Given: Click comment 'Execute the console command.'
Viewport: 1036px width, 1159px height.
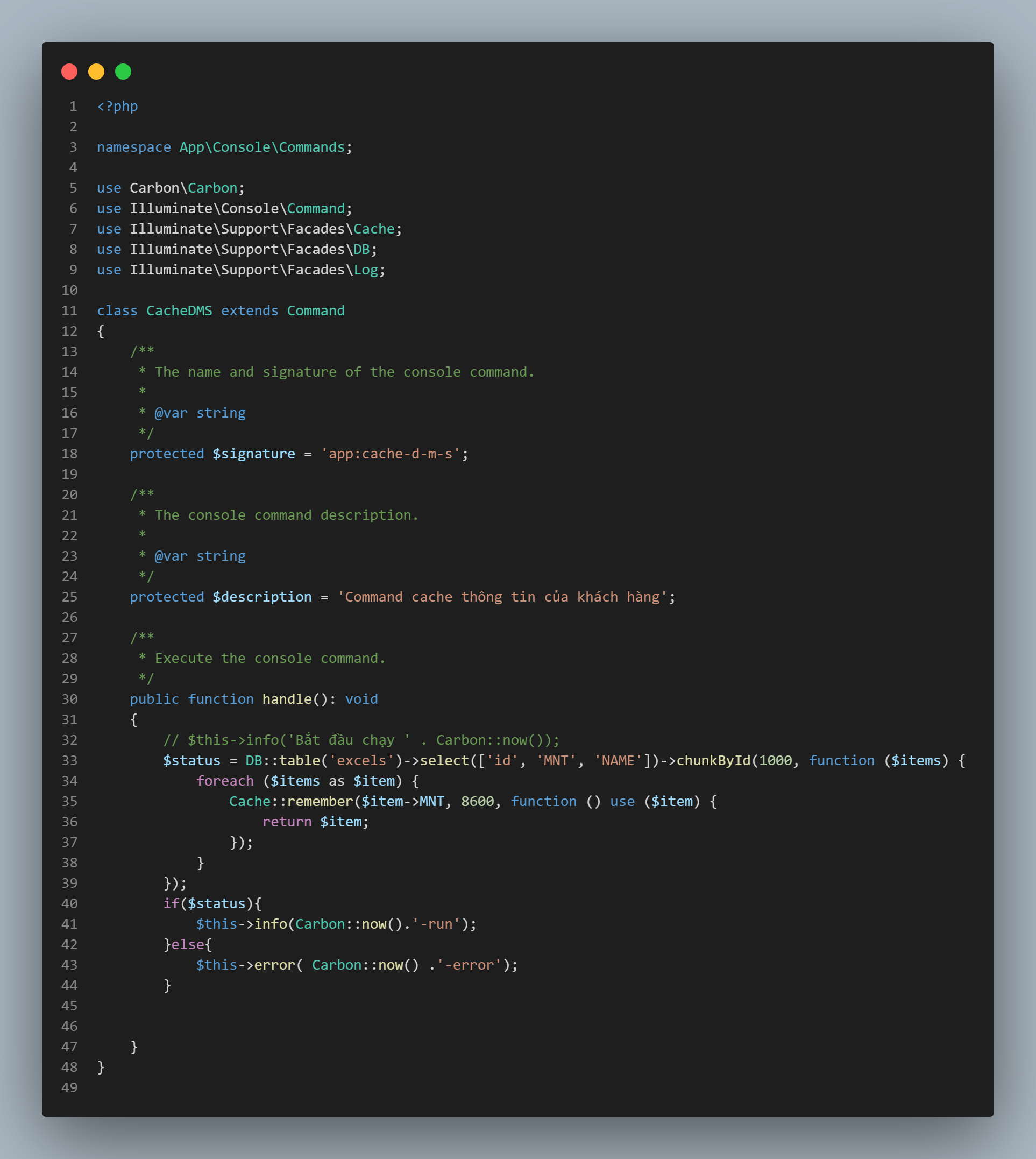Looking at the screenshot, I should 271,659.
